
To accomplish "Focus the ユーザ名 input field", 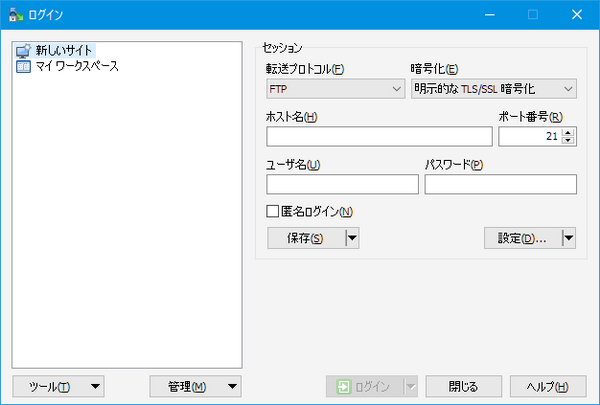I will (342, 185).
